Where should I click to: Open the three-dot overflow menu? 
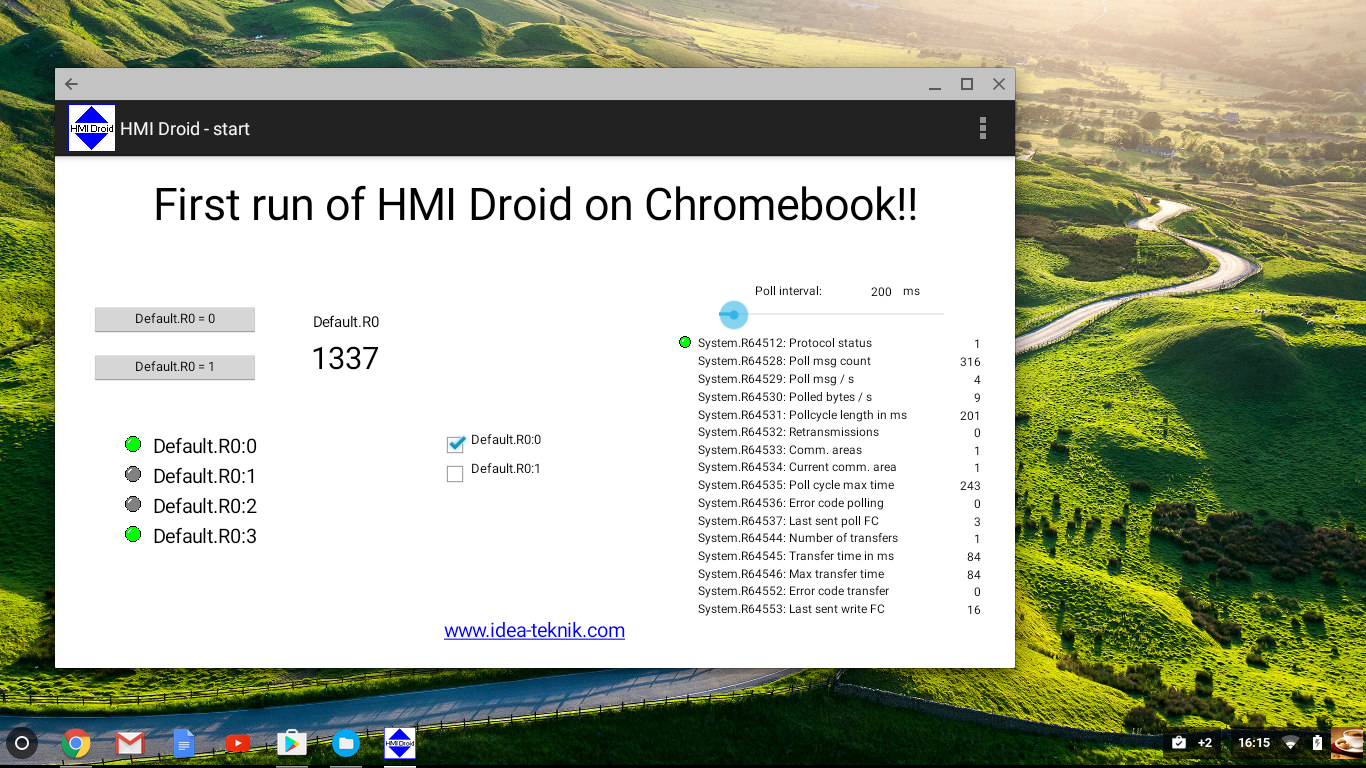pyautogui.click(x=983, y=128)
